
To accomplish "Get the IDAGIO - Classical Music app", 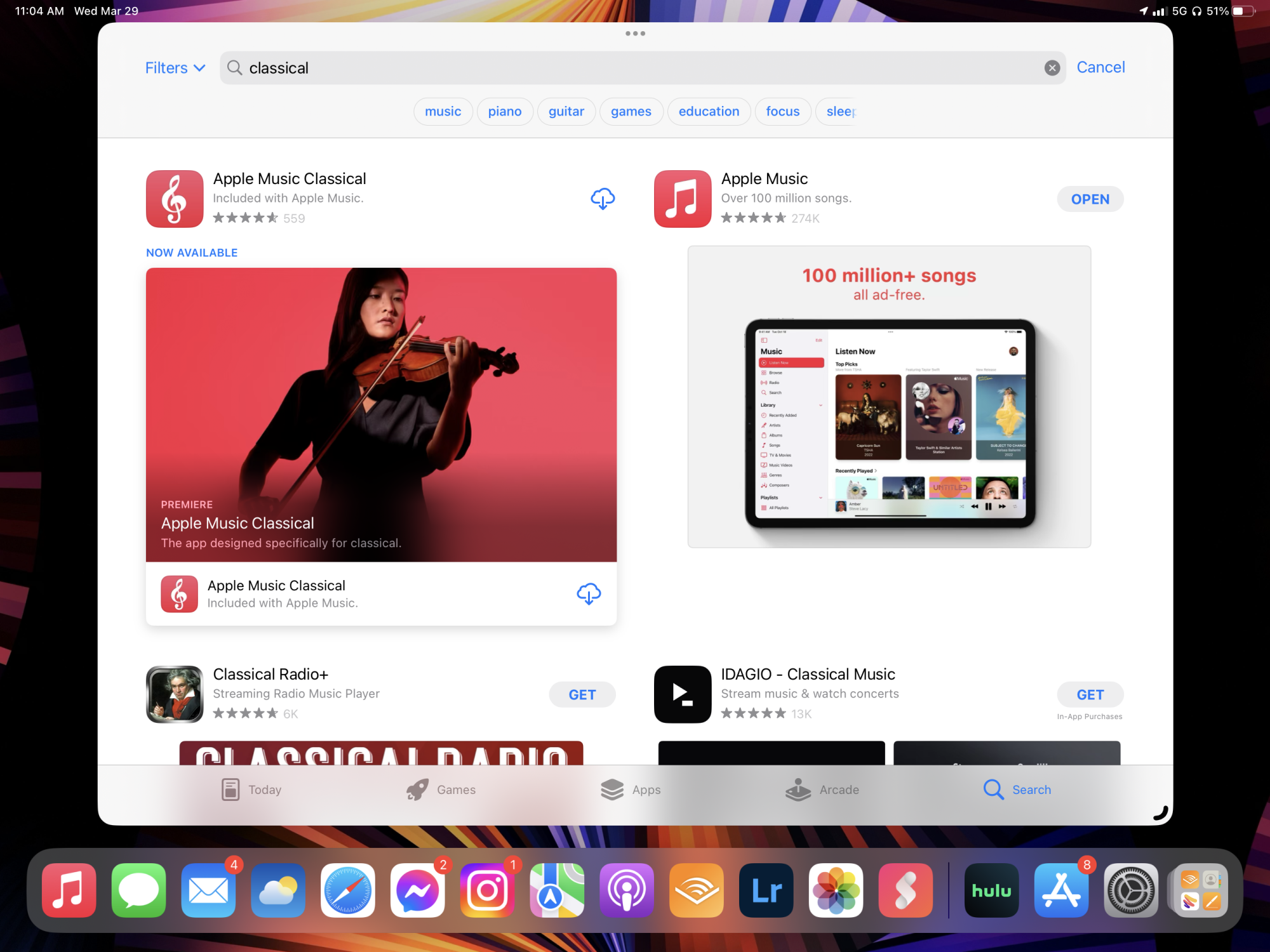I will coord(1090,695).
